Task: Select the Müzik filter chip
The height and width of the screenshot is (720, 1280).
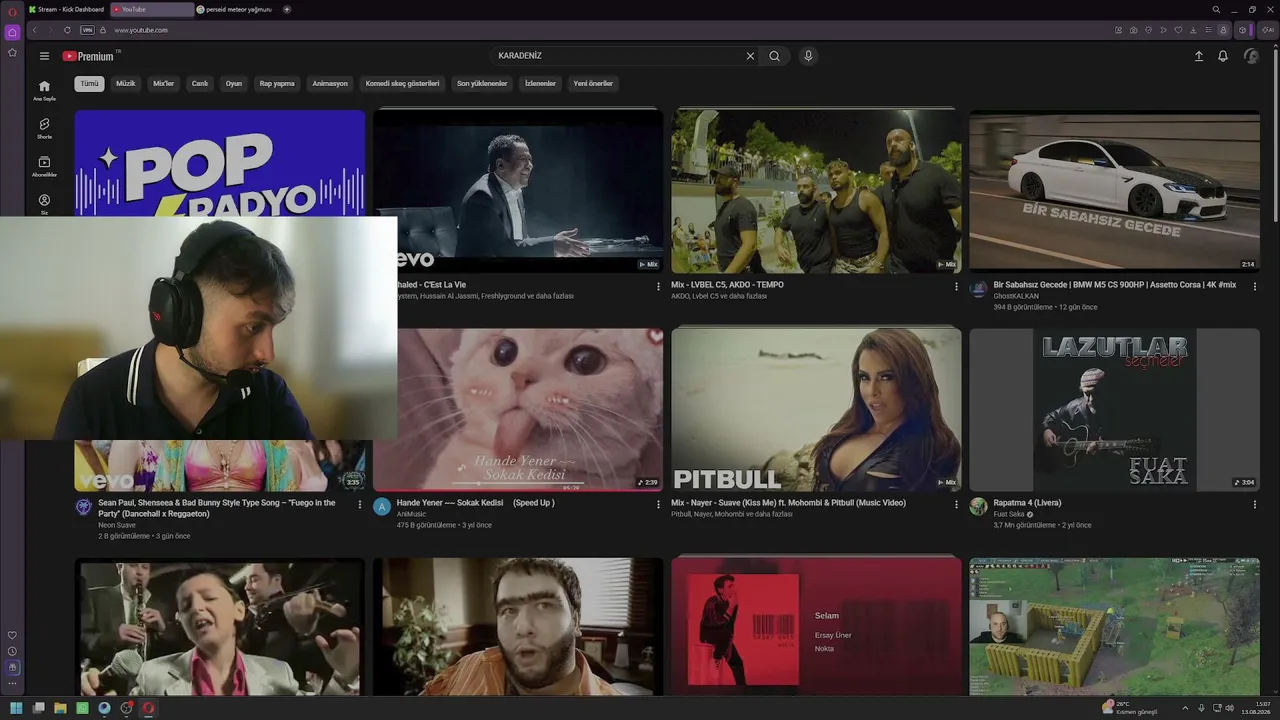Action: click(125, 84)
